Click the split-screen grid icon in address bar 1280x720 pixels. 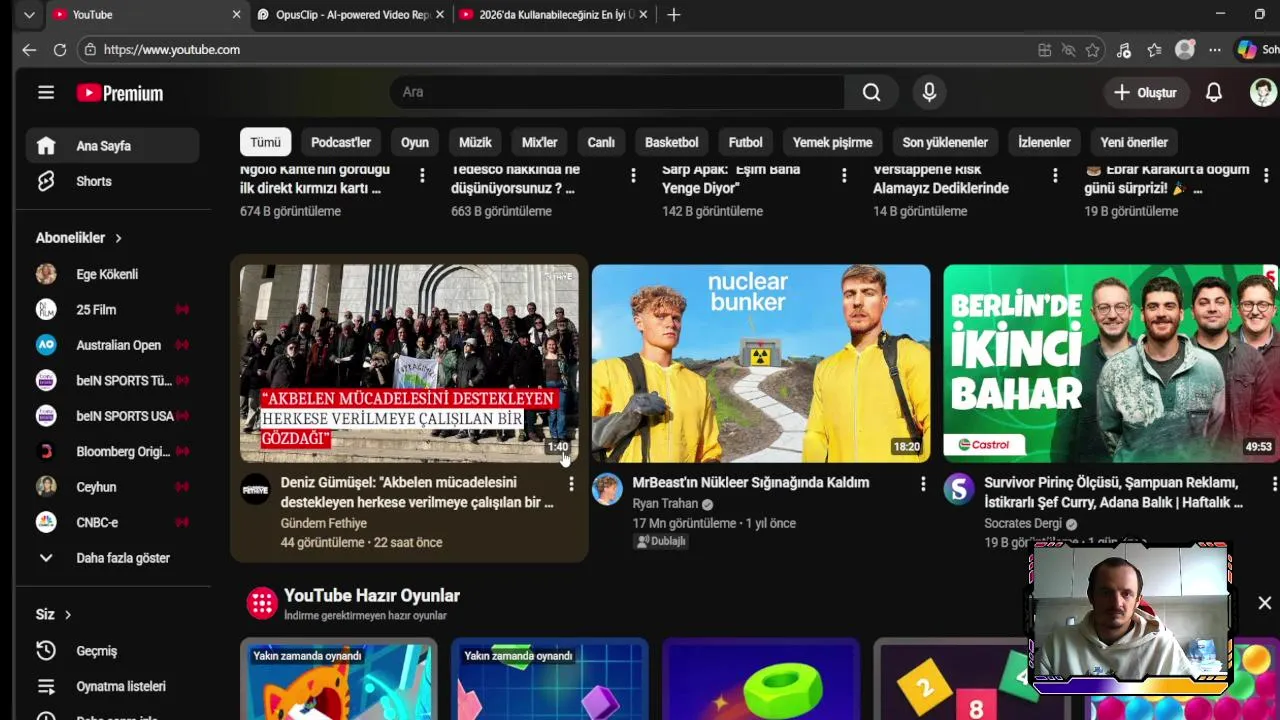pos(1044,50)
